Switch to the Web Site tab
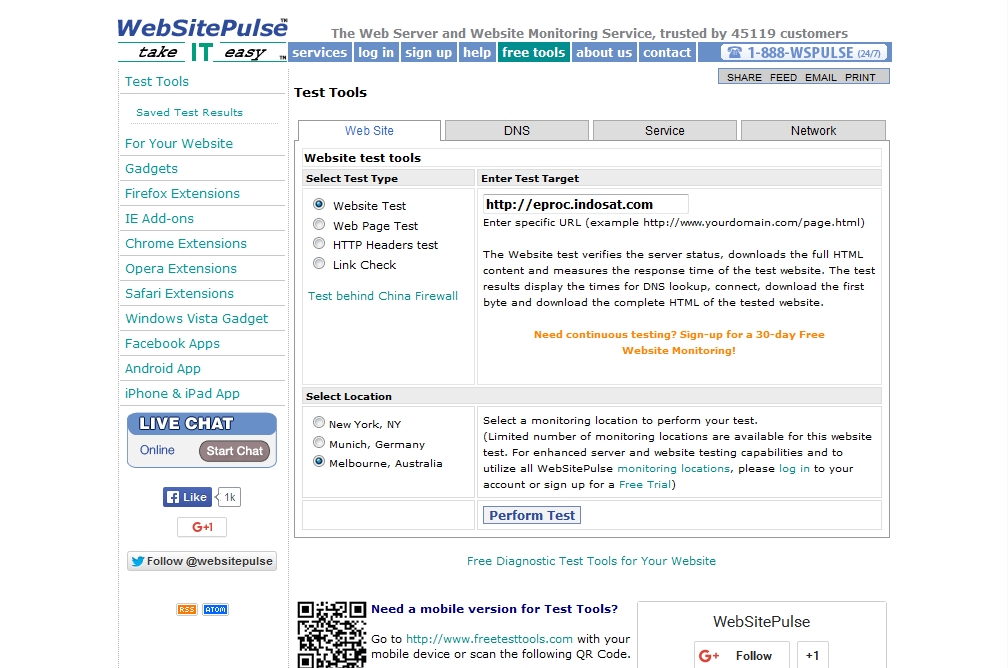The width and height of the screenshot is (1008, 668). (369, 131)
